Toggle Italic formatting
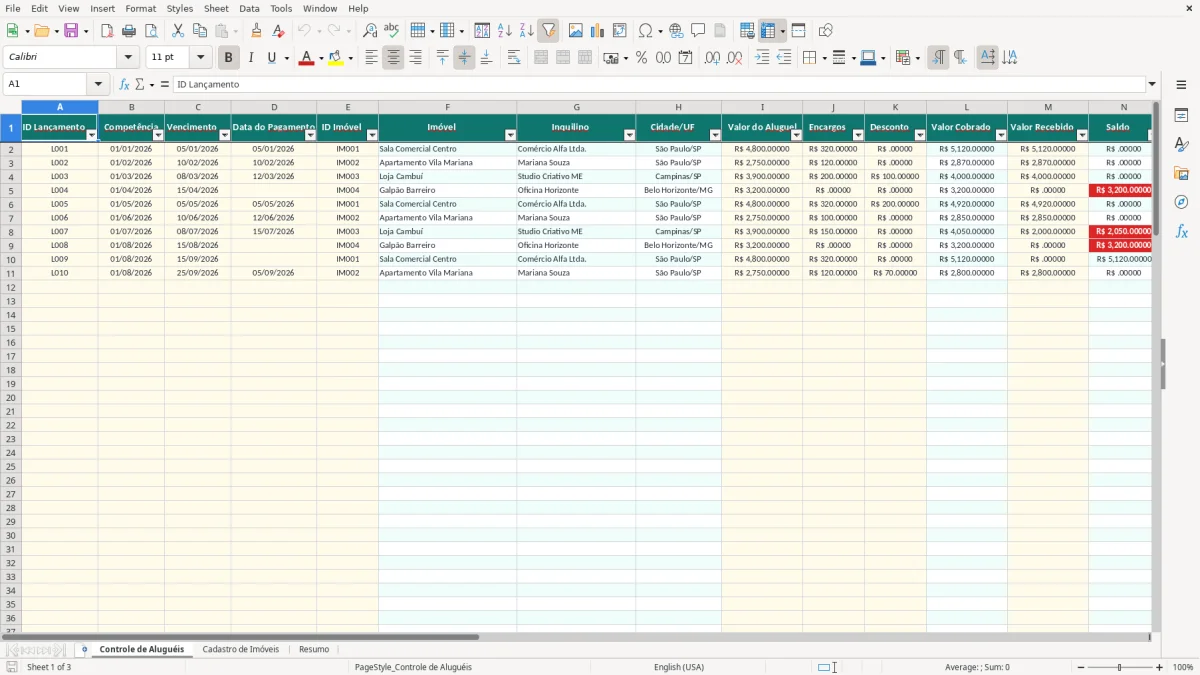Image resolution: width=1200 pixels, height=675 pixels. click(250, 58)
